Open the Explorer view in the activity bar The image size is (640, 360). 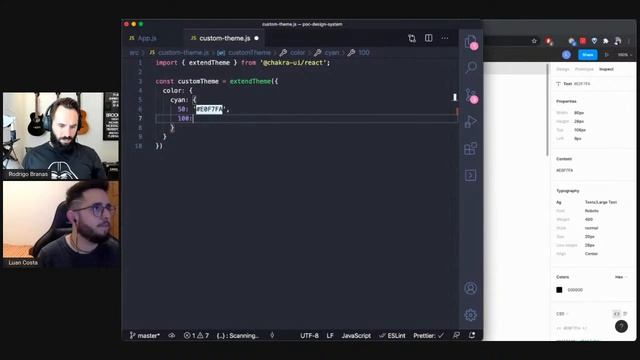[x=471, y=42]
